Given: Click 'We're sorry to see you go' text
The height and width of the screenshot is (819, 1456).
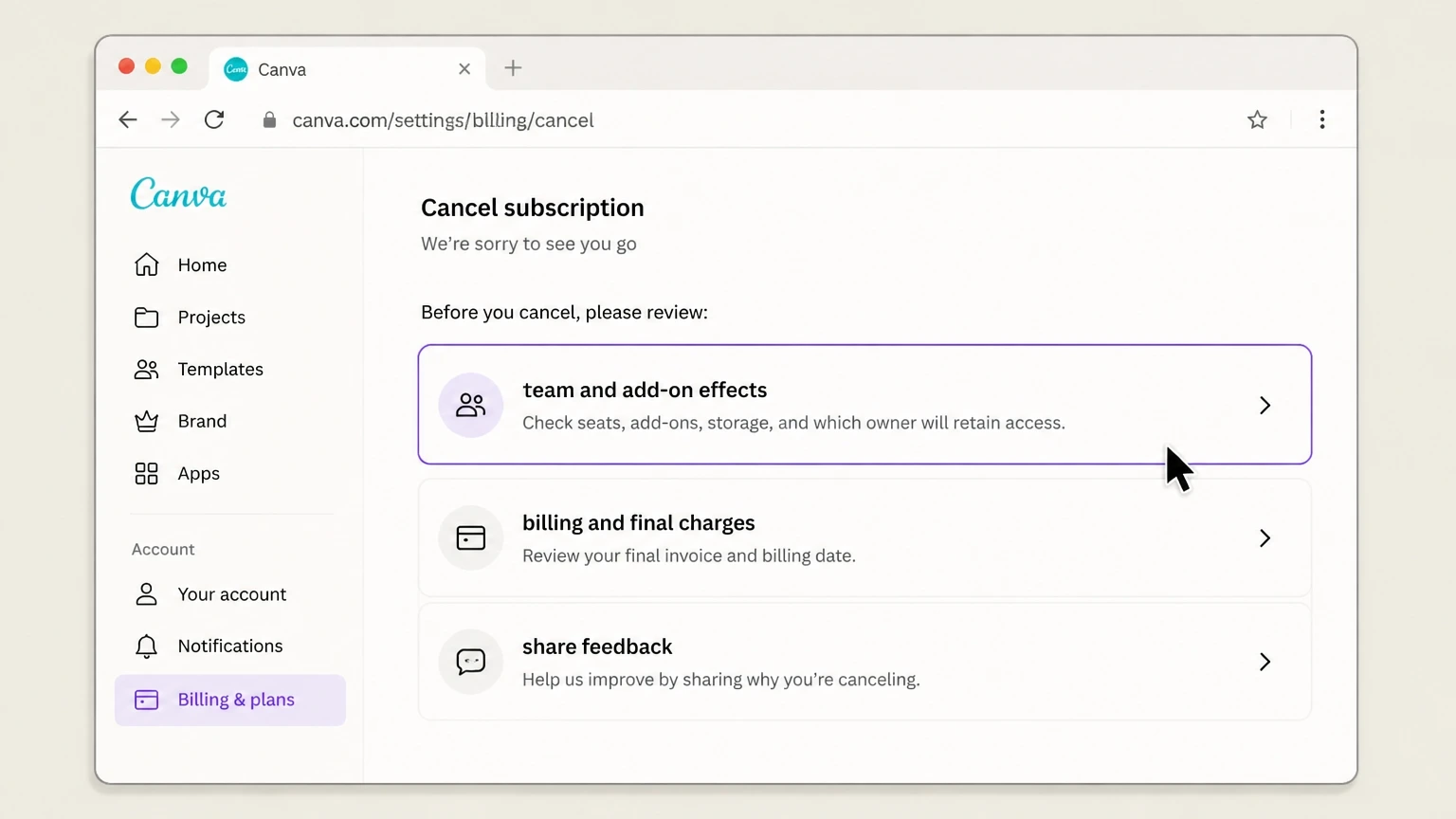Looking at the screenshot, I should pyautogui.click(x=529, y=244).
